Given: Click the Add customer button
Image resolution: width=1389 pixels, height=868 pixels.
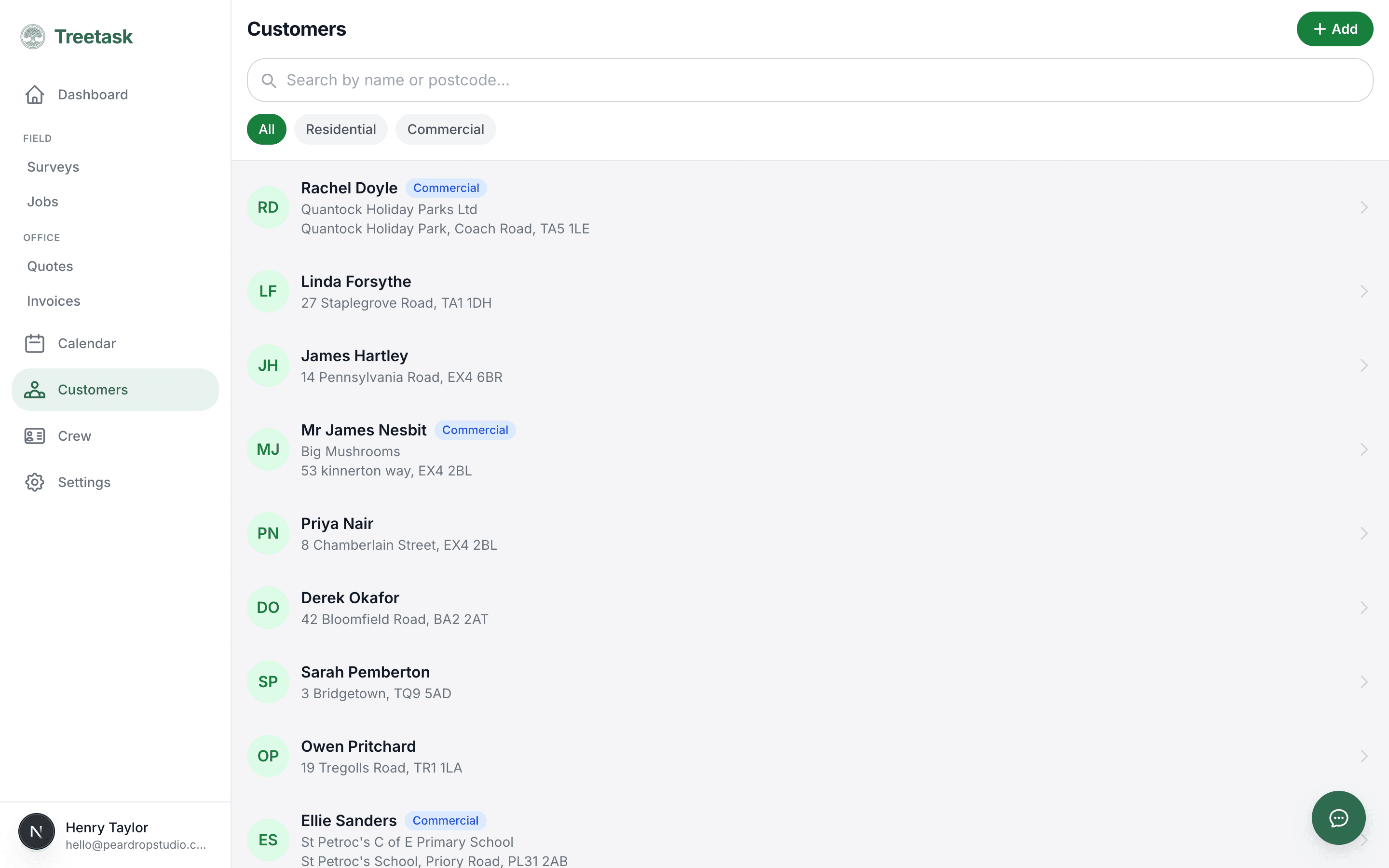Looking at the screenshot, I should click(1335, 29).
